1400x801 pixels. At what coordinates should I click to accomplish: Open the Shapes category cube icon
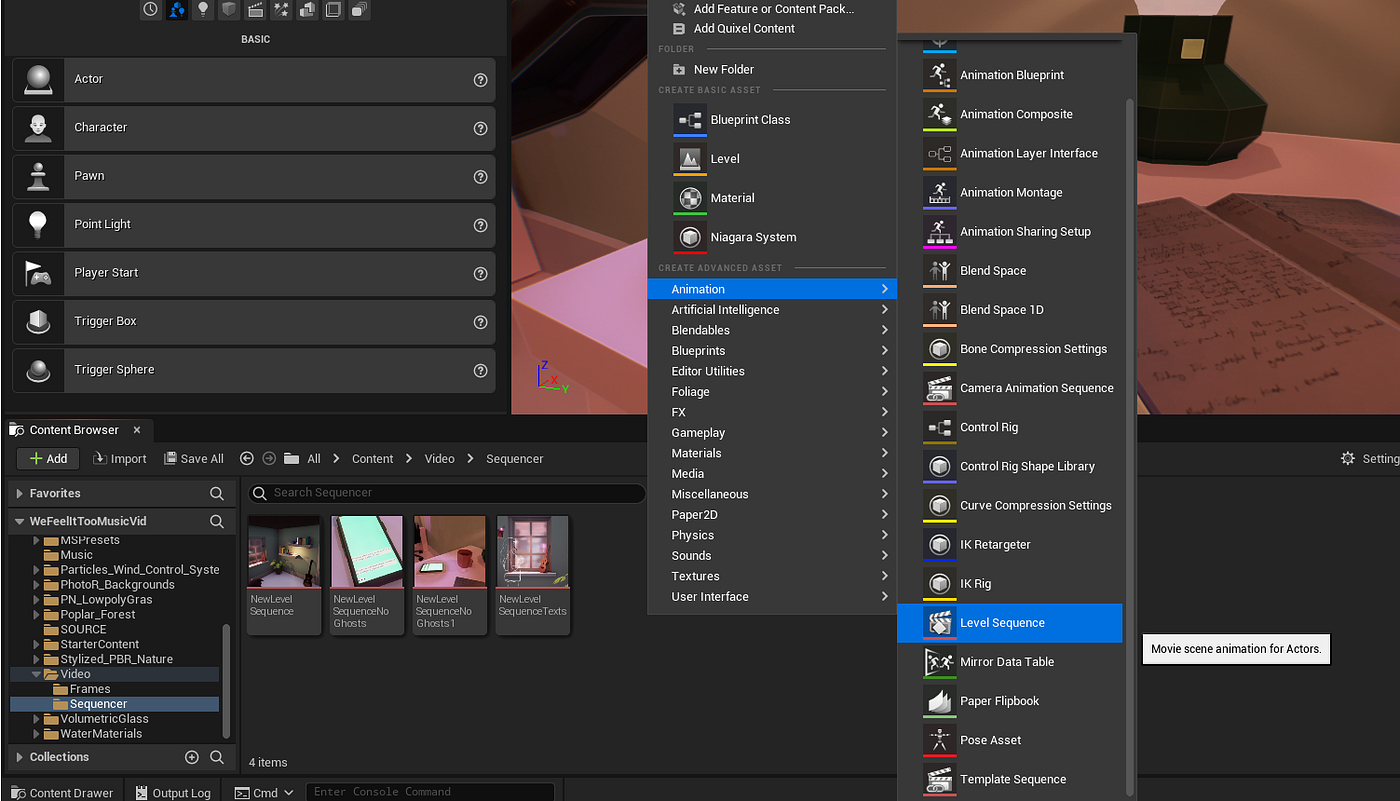pyautogui.click(x=229, y=9)
